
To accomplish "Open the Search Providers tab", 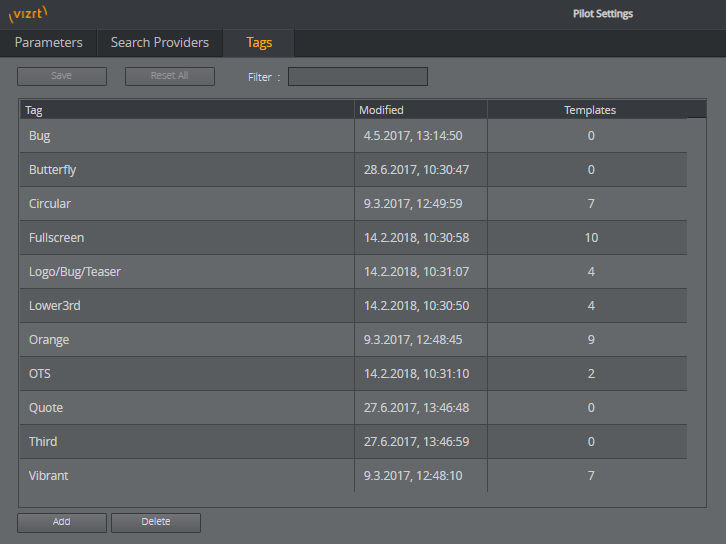I will point(160,43).
